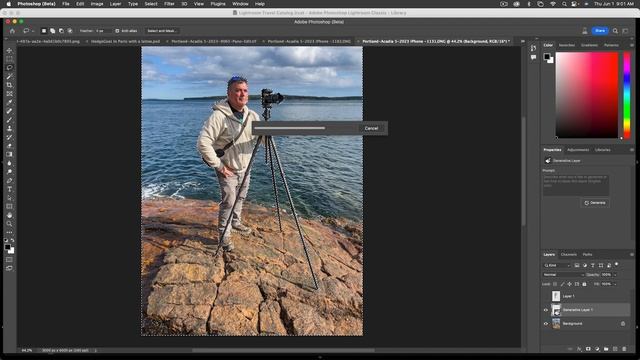The height and width of the screenshot is (360, 640).
Task: Open the search icon beside Share
Action: point(615,31)
